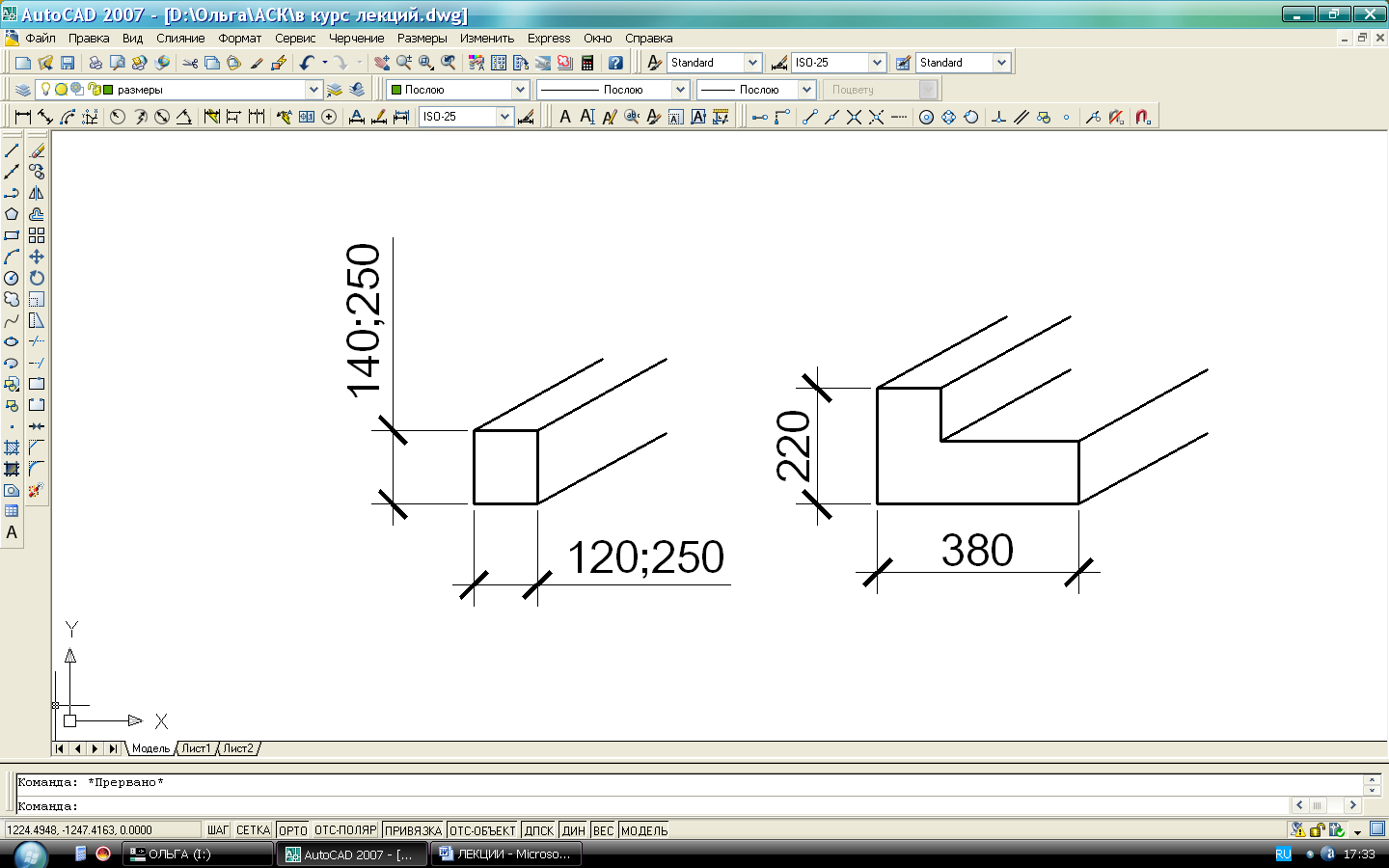Switch to the Лист1 layout tab
Screen dimensions: 1389x868
tap(196, 748)
